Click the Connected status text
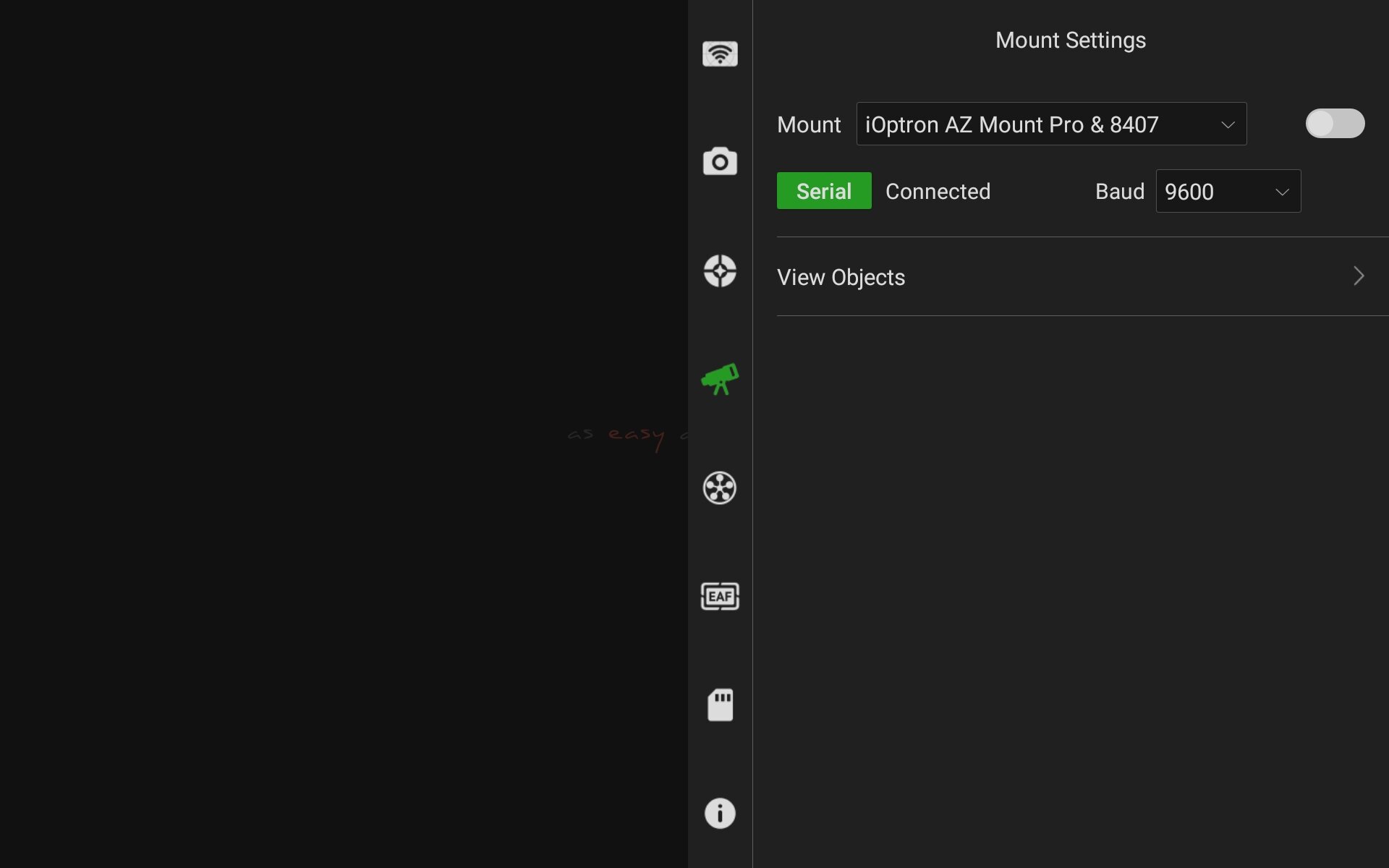The image size is (1389, 868). (x=938, y=192)
